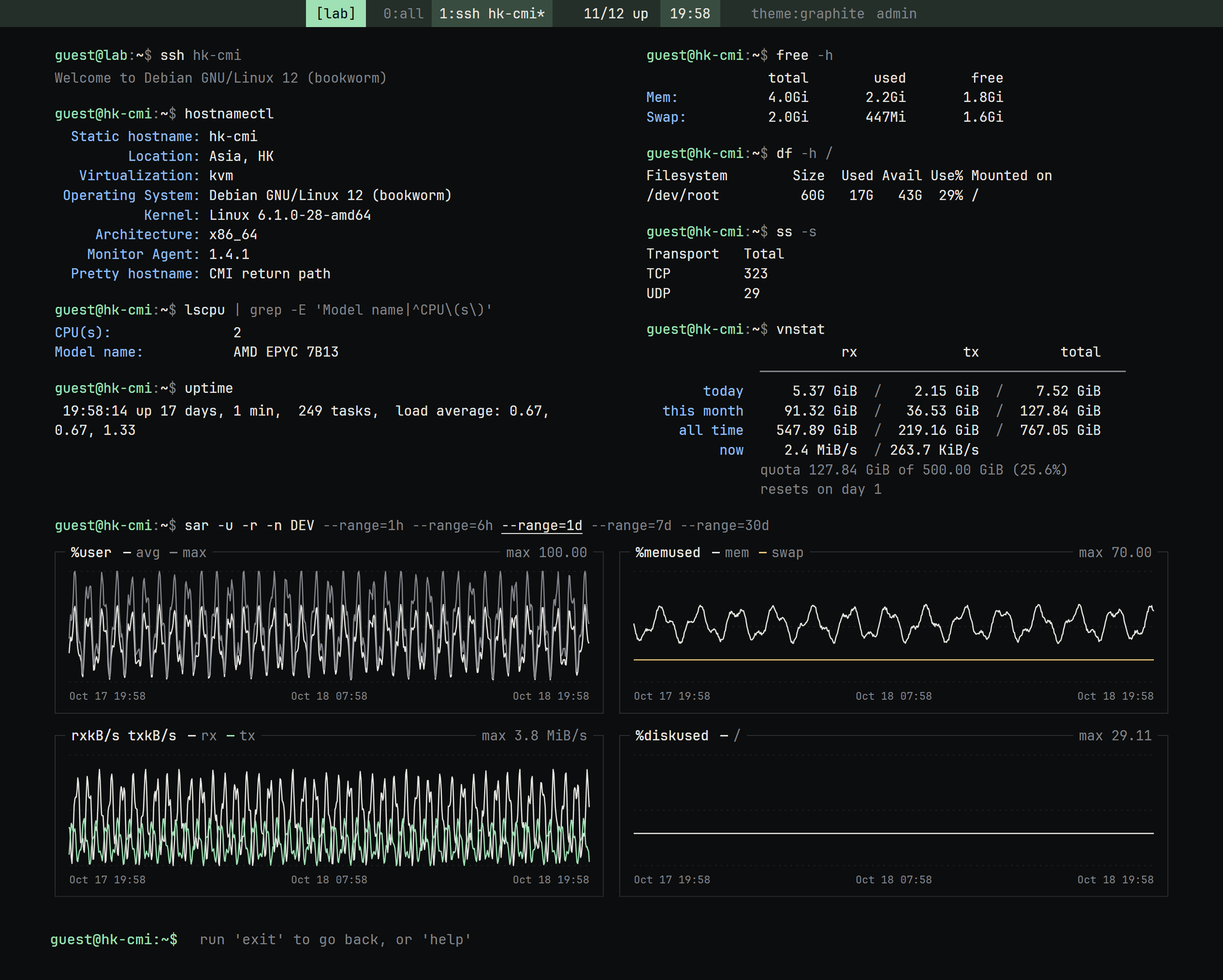
Task: Click the %memused chart title
Action: coord(668,553)
